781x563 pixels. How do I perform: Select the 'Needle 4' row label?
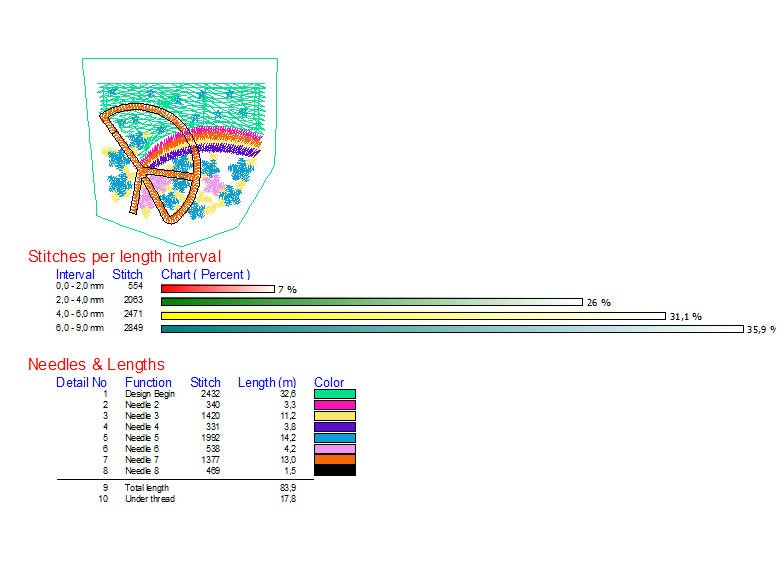[x=142, y=427]
